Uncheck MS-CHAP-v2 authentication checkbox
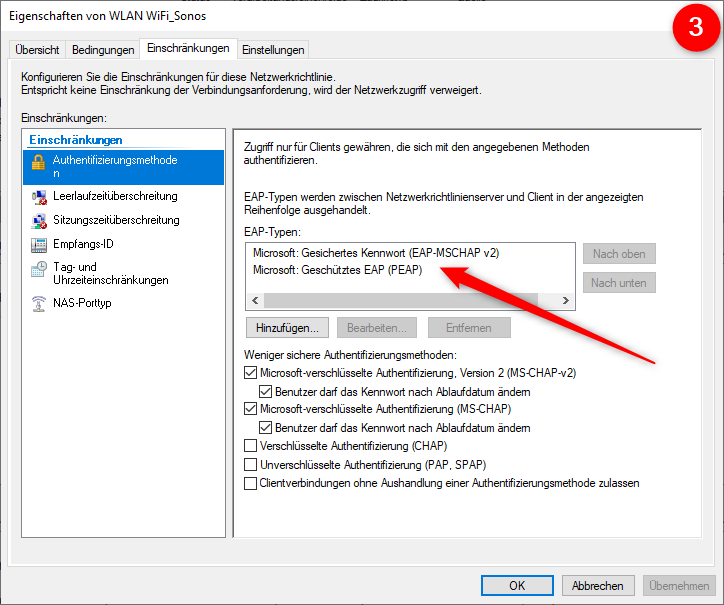 [x=250, y=373]
